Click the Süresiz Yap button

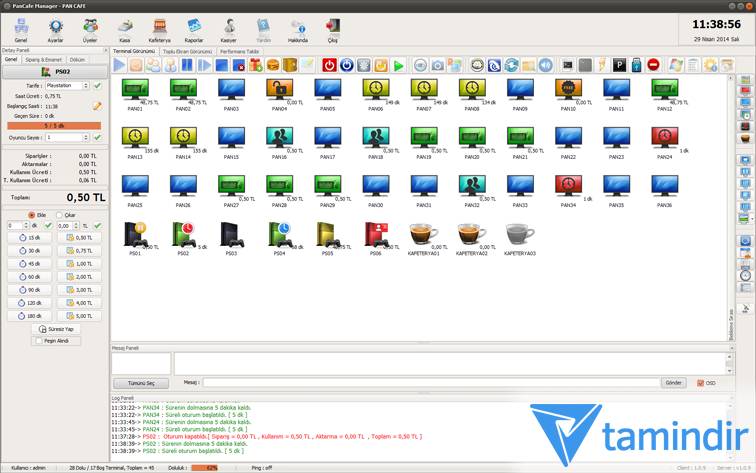click(x=54, y=328)
